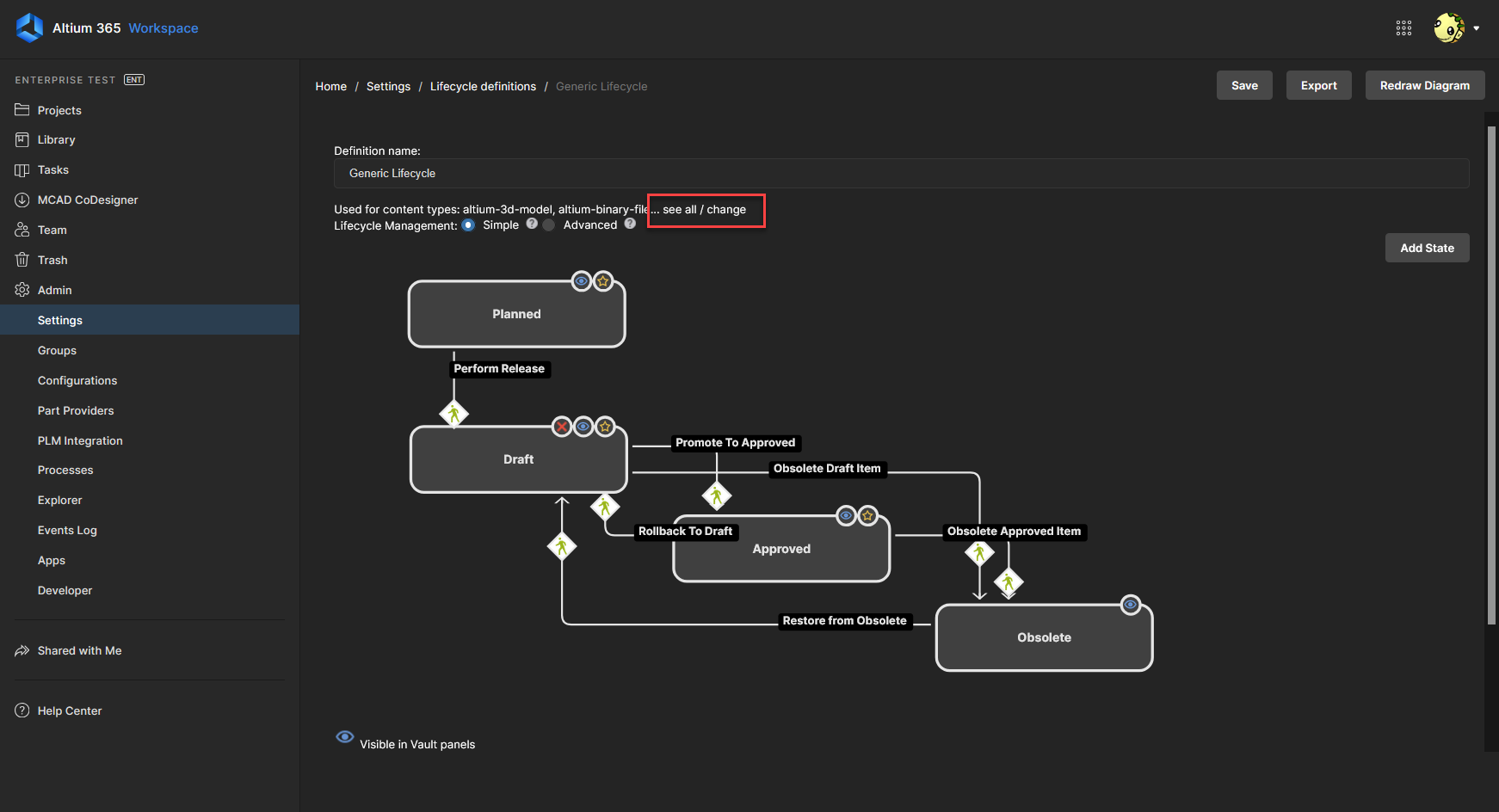
Task: Select the Approved state box
Action: 781,549
